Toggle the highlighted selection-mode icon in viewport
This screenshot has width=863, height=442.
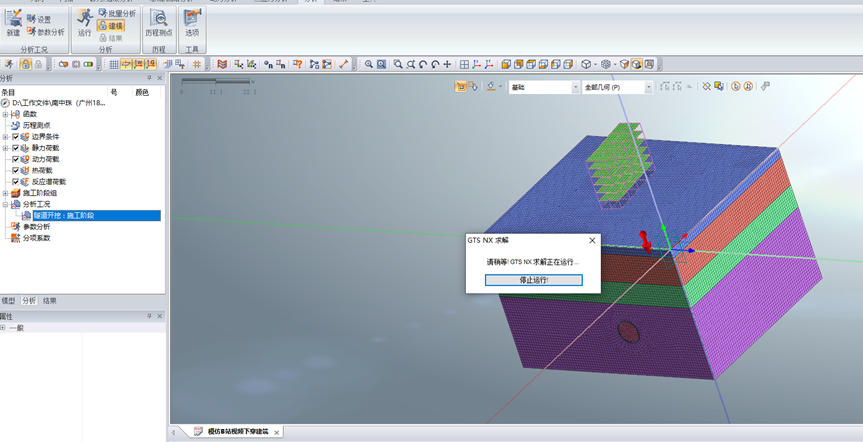click(x=461, y=86)
